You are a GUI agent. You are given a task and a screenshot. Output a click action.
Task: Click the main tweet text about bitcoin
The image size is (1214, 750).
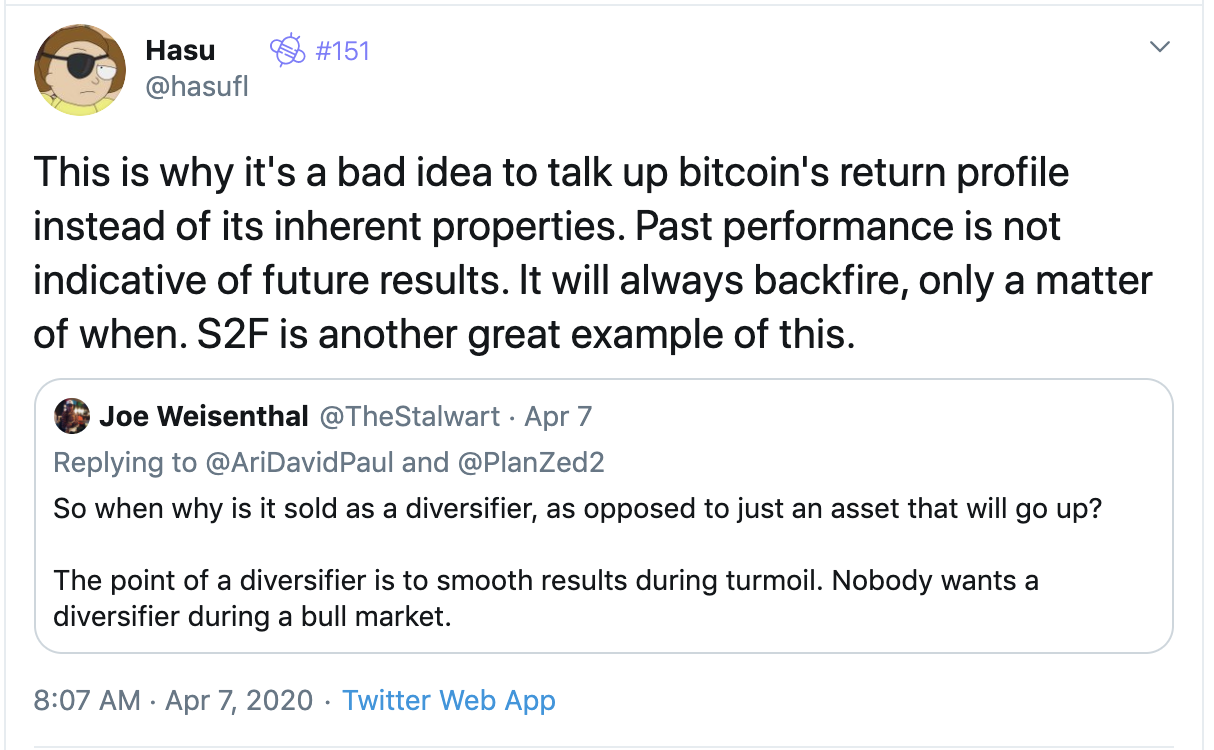click(593, 254)
